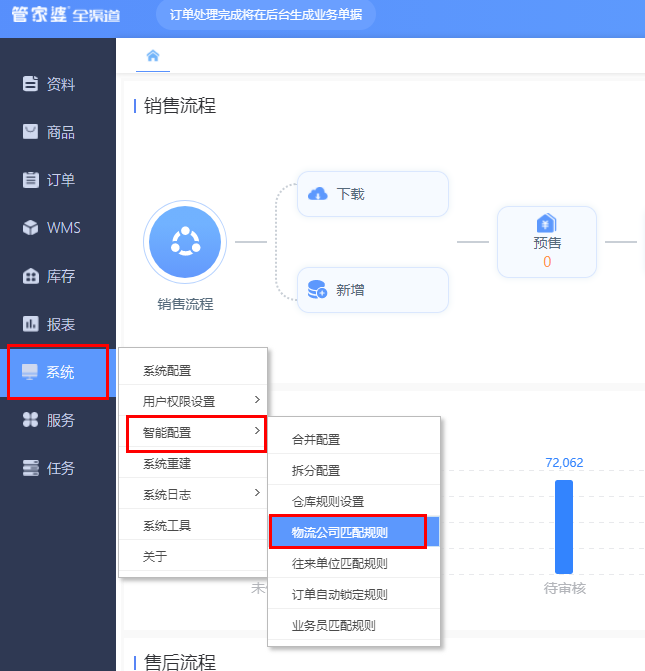Expand the 智能配置 submenu arrow
This screenshot has width=645, height=671.
[x=257, y=431]
